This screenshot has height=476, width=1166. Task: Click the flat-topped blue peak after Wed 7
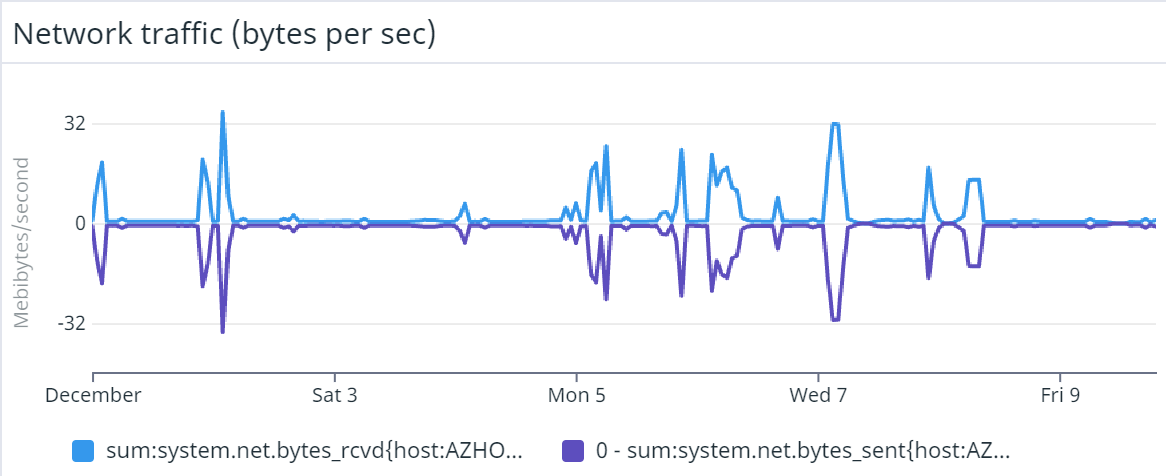click(835, 124)
